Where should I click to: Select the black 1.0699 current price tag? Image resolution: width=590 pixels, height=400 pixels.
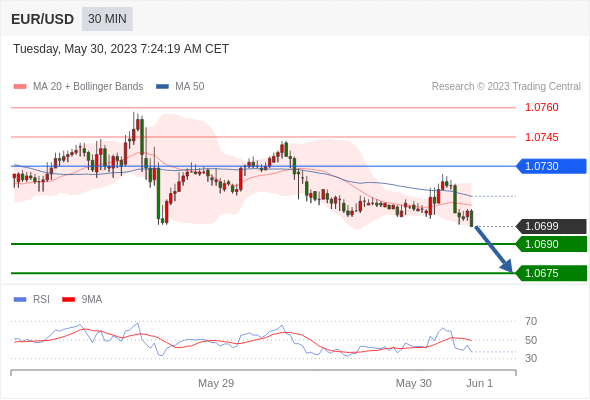pos(551,226)
